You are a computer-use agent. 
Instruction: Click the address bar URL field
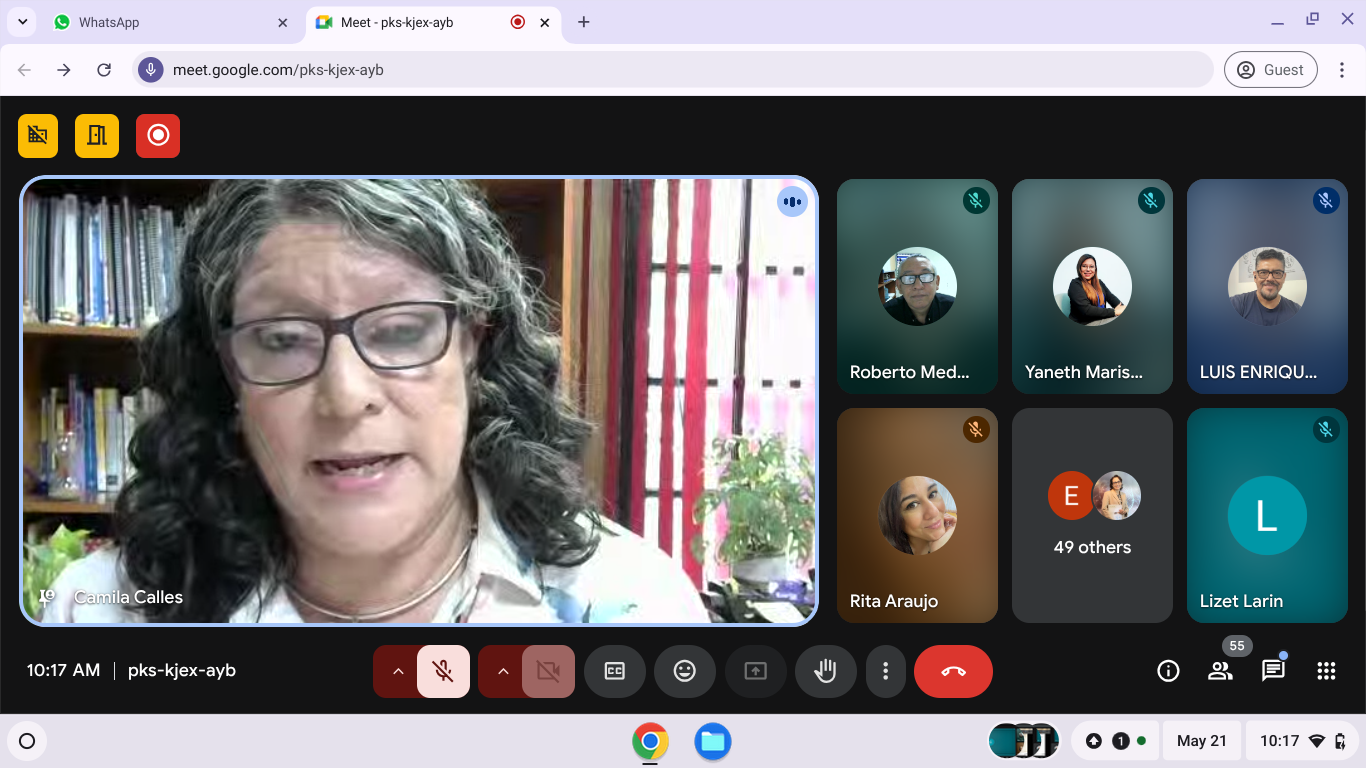[672, 70]
